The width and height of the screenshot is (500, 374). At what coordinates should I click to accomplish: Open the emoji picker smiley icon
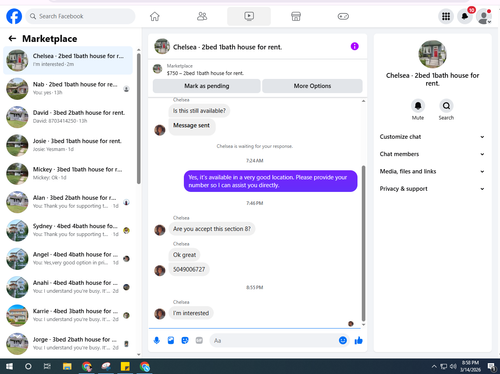(343, 340)
